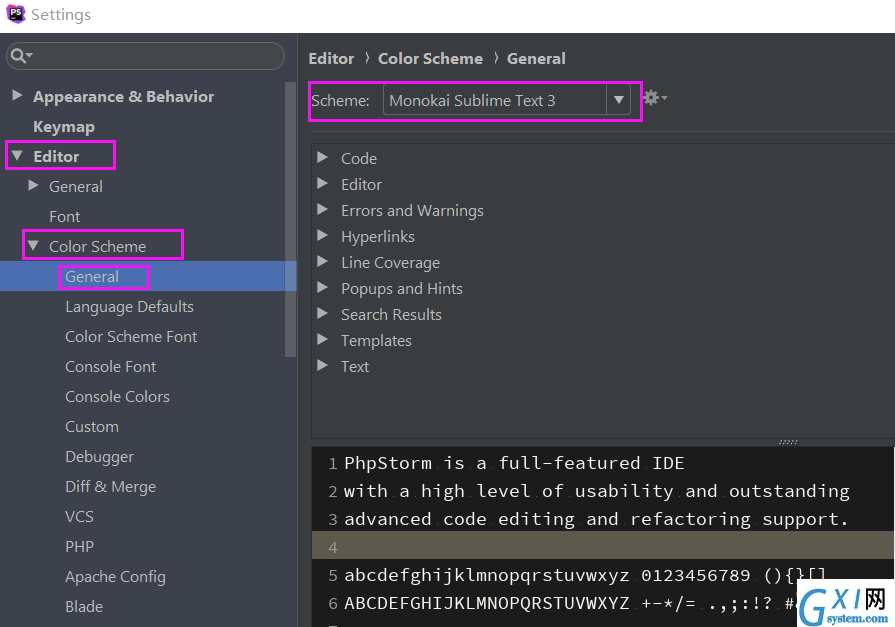Expand the Templates category

(x=322, y=339)
